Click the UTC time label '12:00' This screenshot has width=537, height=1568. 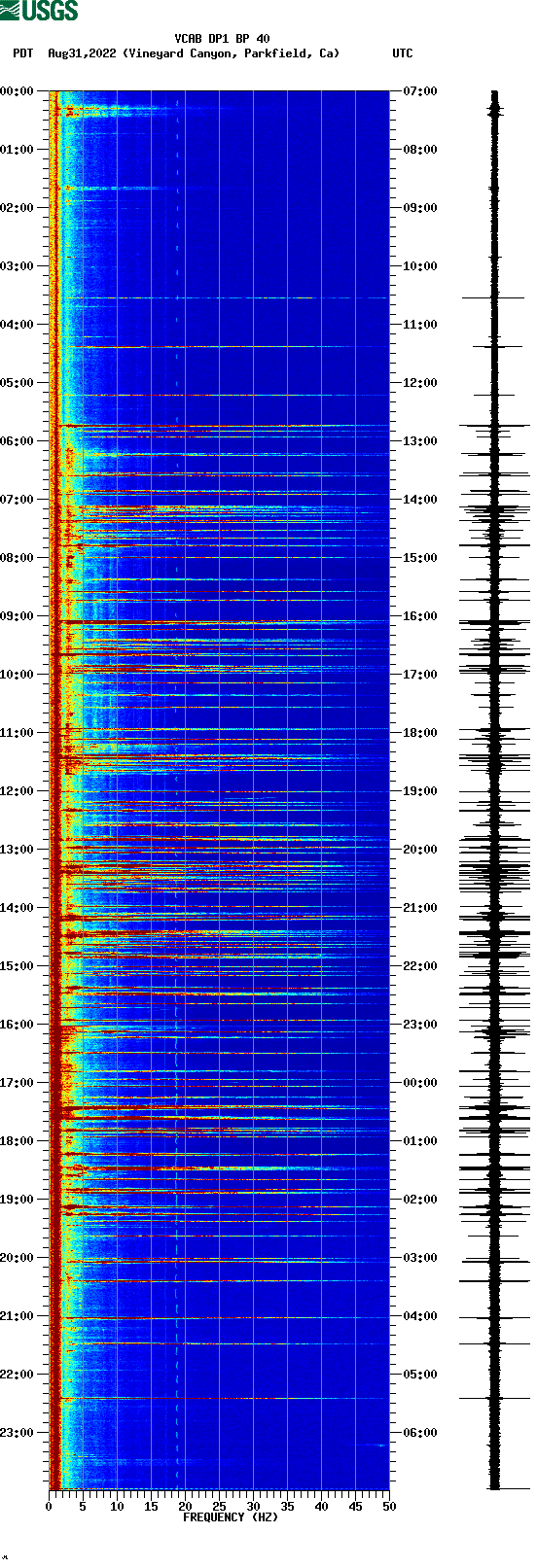(x=420, y=383)
